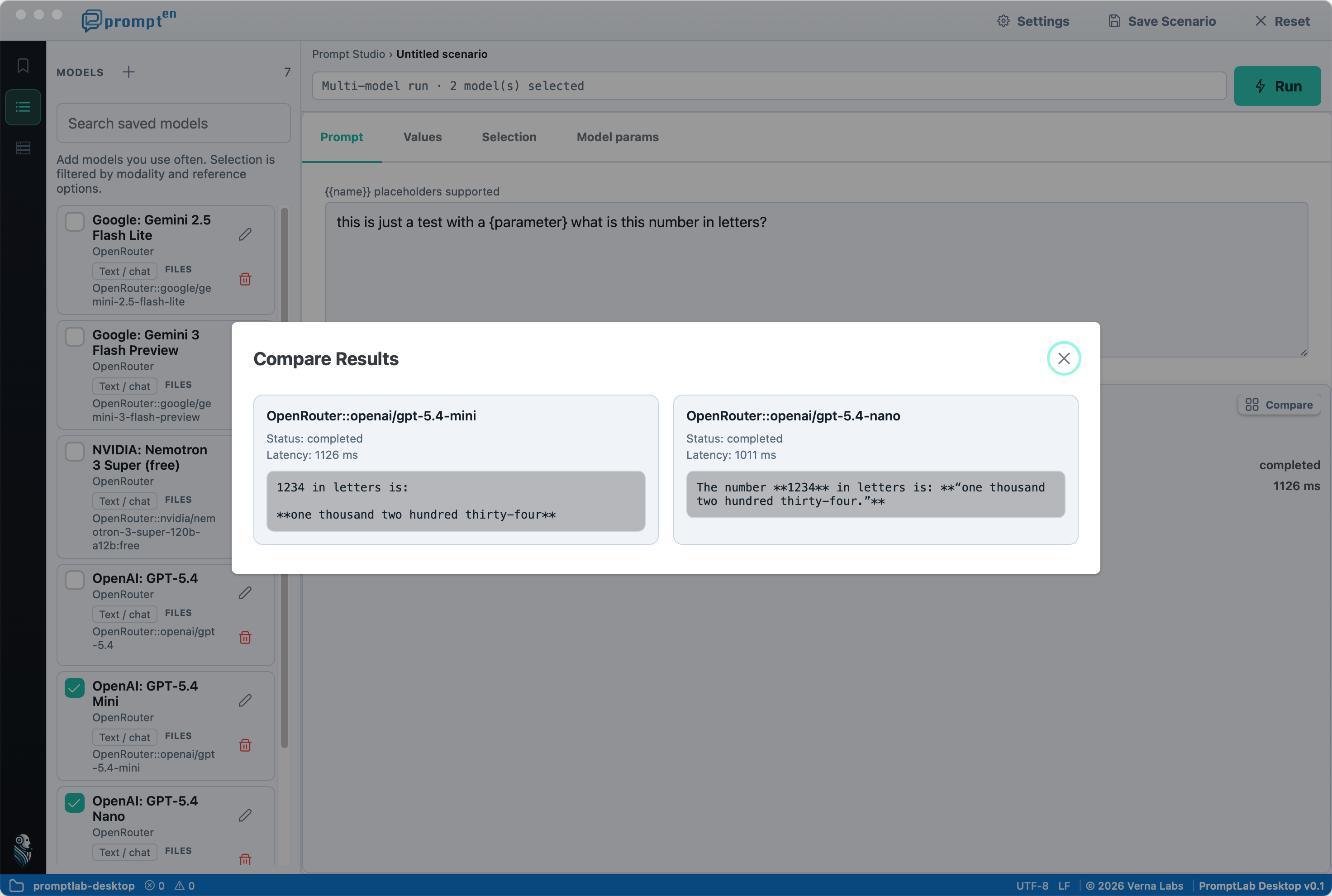Click the folder icon in status bar
The width and height of the screenshot is (1332, 896).
click(17, 886)
